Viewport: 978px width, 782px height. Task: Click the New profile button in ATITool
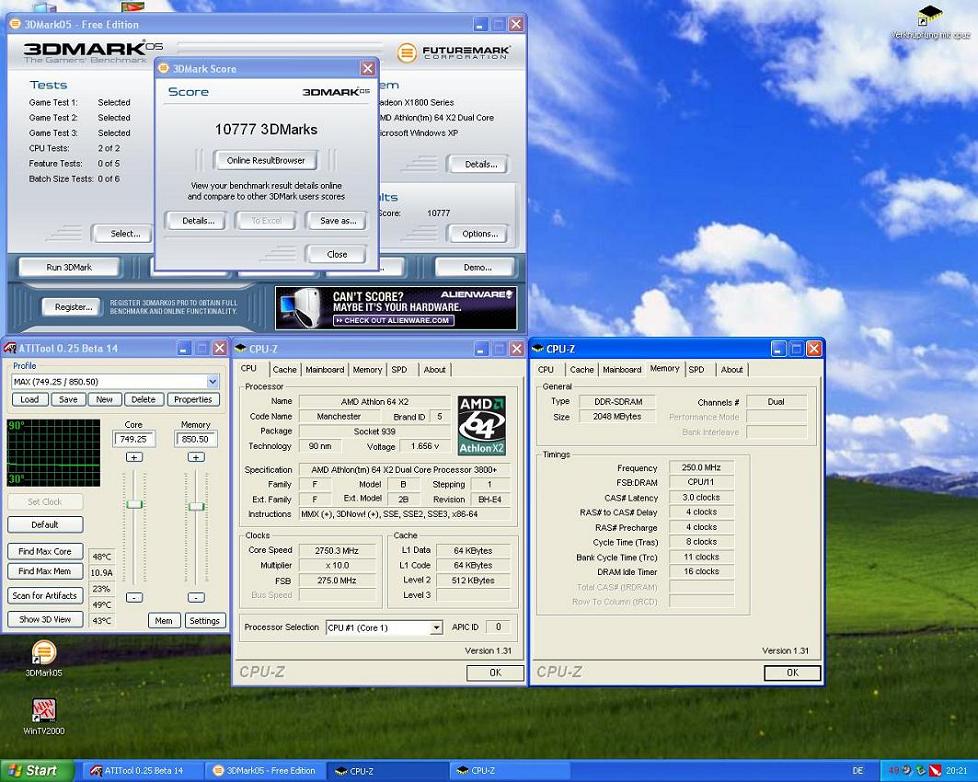pos(104,399)
